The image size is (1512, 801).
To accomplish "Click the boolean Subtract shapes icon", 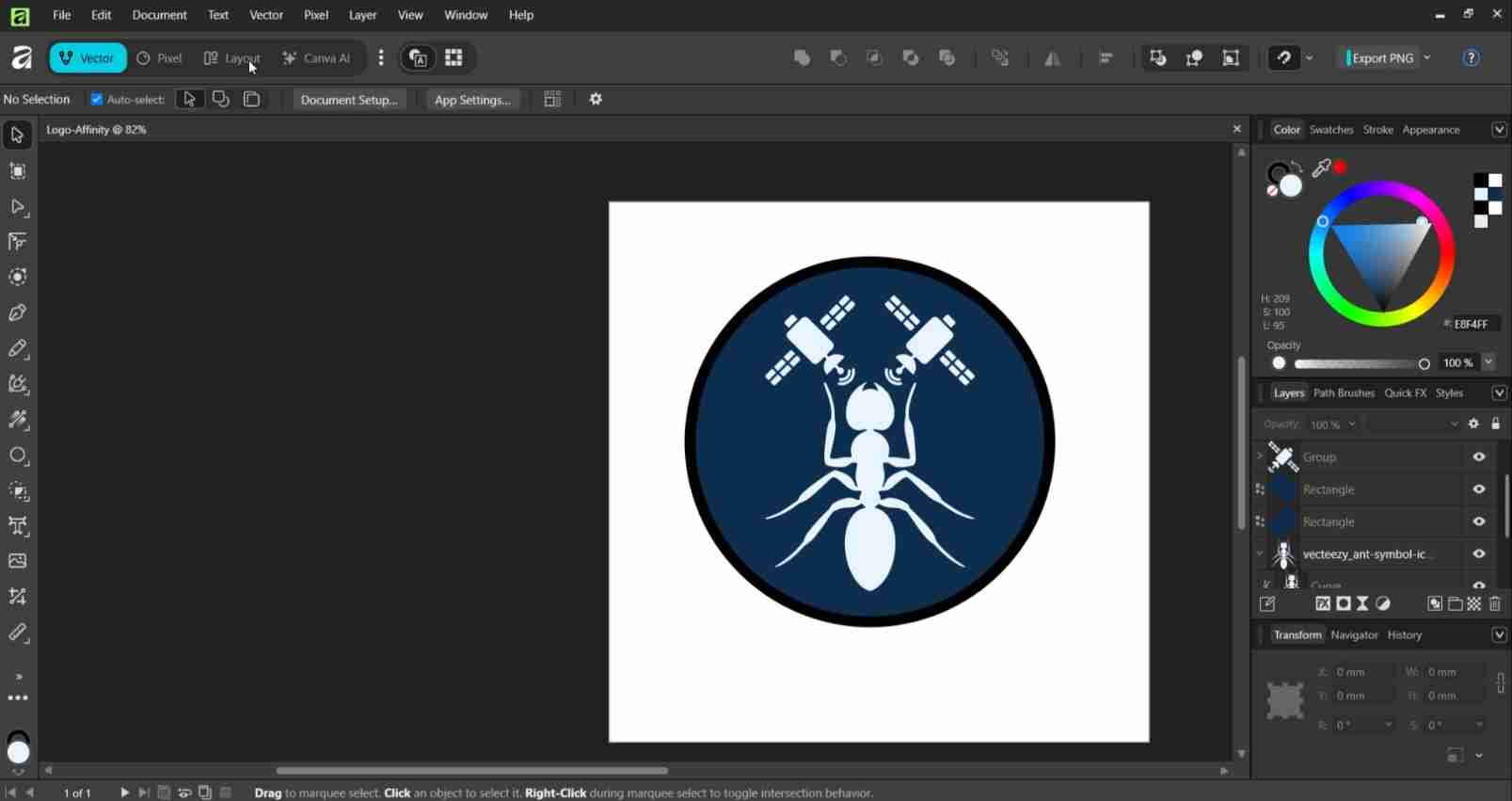I will point(838,58).
